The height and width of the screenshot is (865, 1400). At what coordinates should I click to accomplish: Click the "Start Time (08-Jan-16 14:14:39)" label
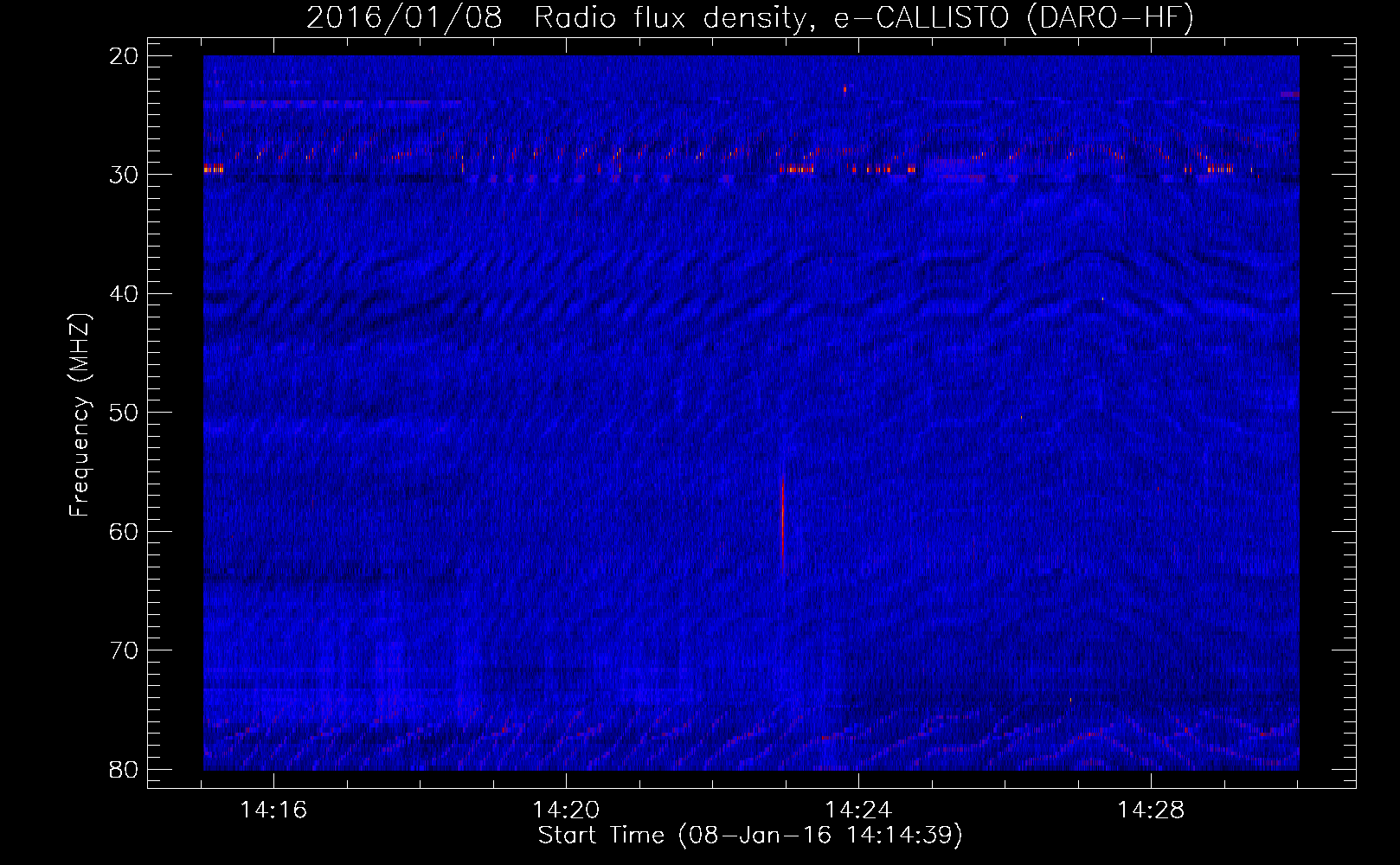(x=750, y=836)
